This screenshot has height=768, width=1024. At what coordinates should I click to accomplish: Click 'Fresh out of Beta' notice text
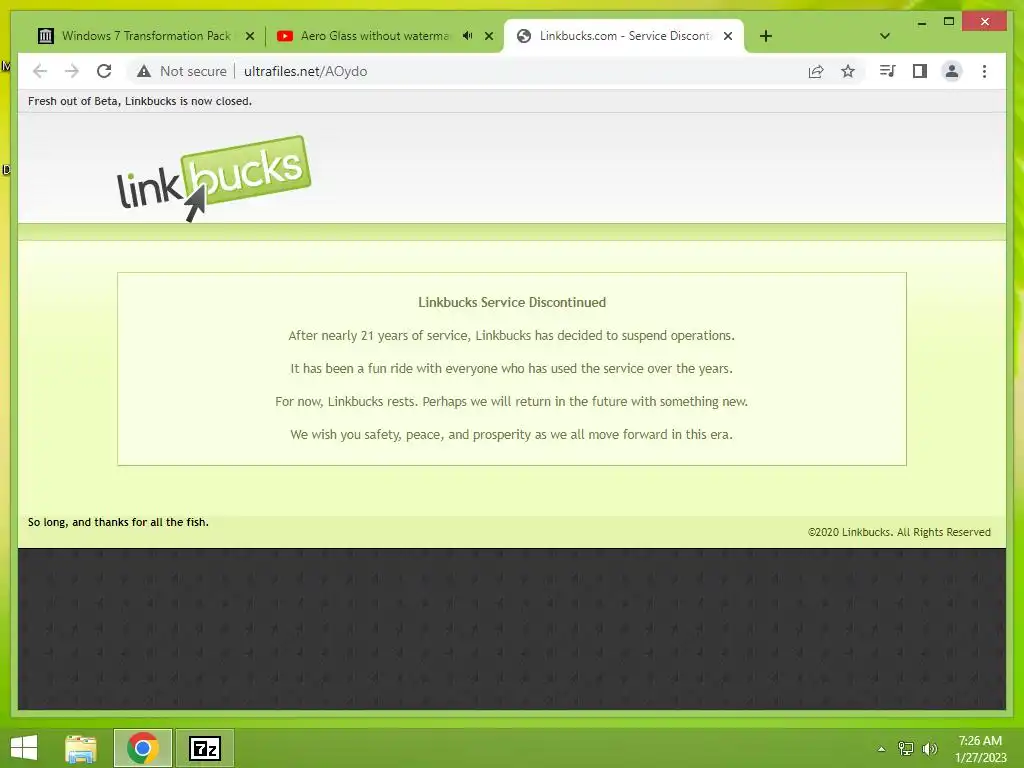tap(140, 101)
